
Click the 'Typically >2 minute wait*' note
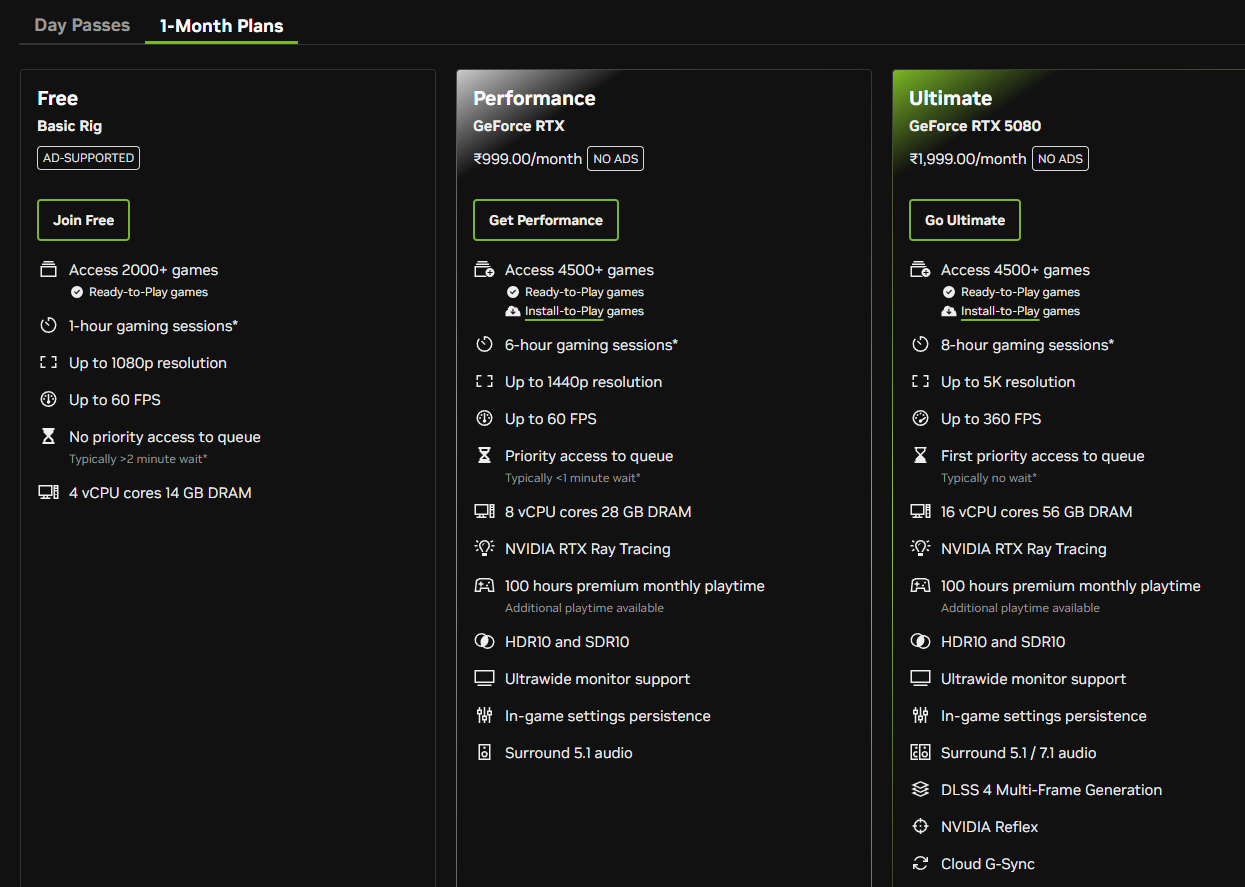click(x=138, y=459)
